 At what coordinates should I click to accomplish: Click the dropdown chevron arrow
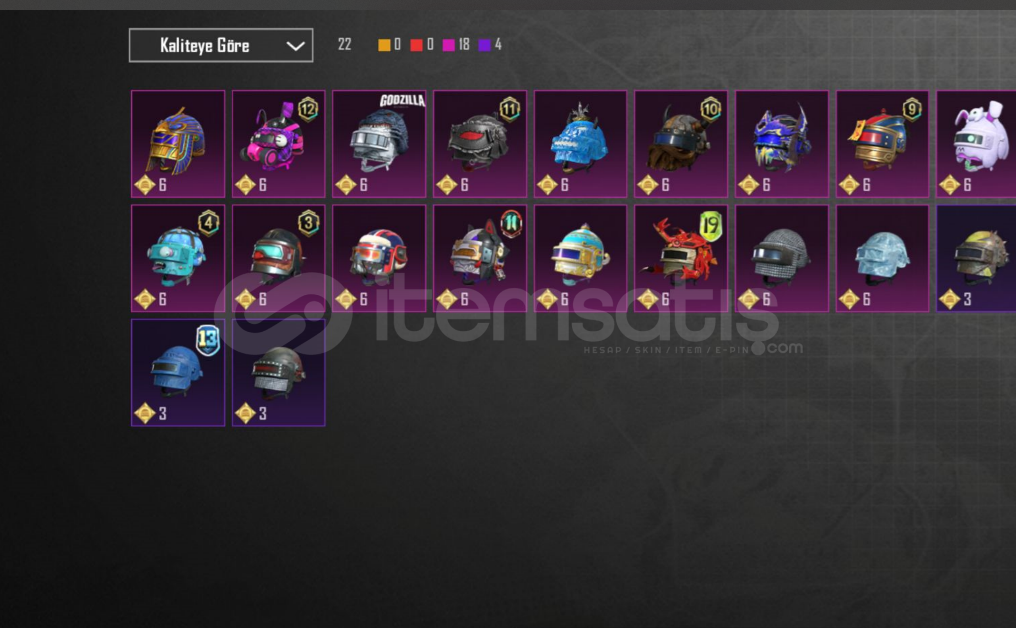[x=295, y=46]
